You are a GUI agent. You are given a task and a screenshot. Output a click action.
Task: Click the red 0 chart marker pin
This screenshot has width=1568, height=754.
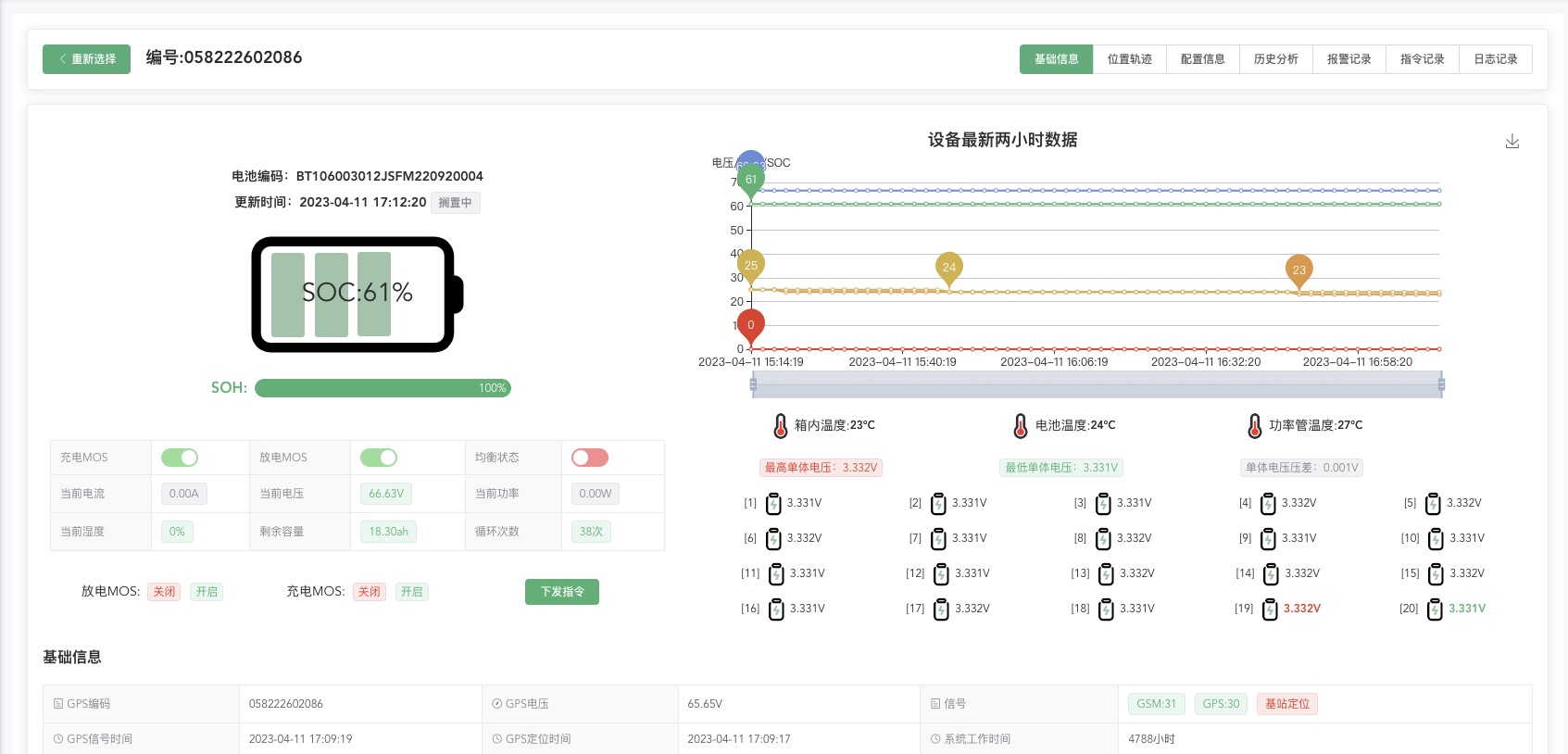click(x=751, y=326)
